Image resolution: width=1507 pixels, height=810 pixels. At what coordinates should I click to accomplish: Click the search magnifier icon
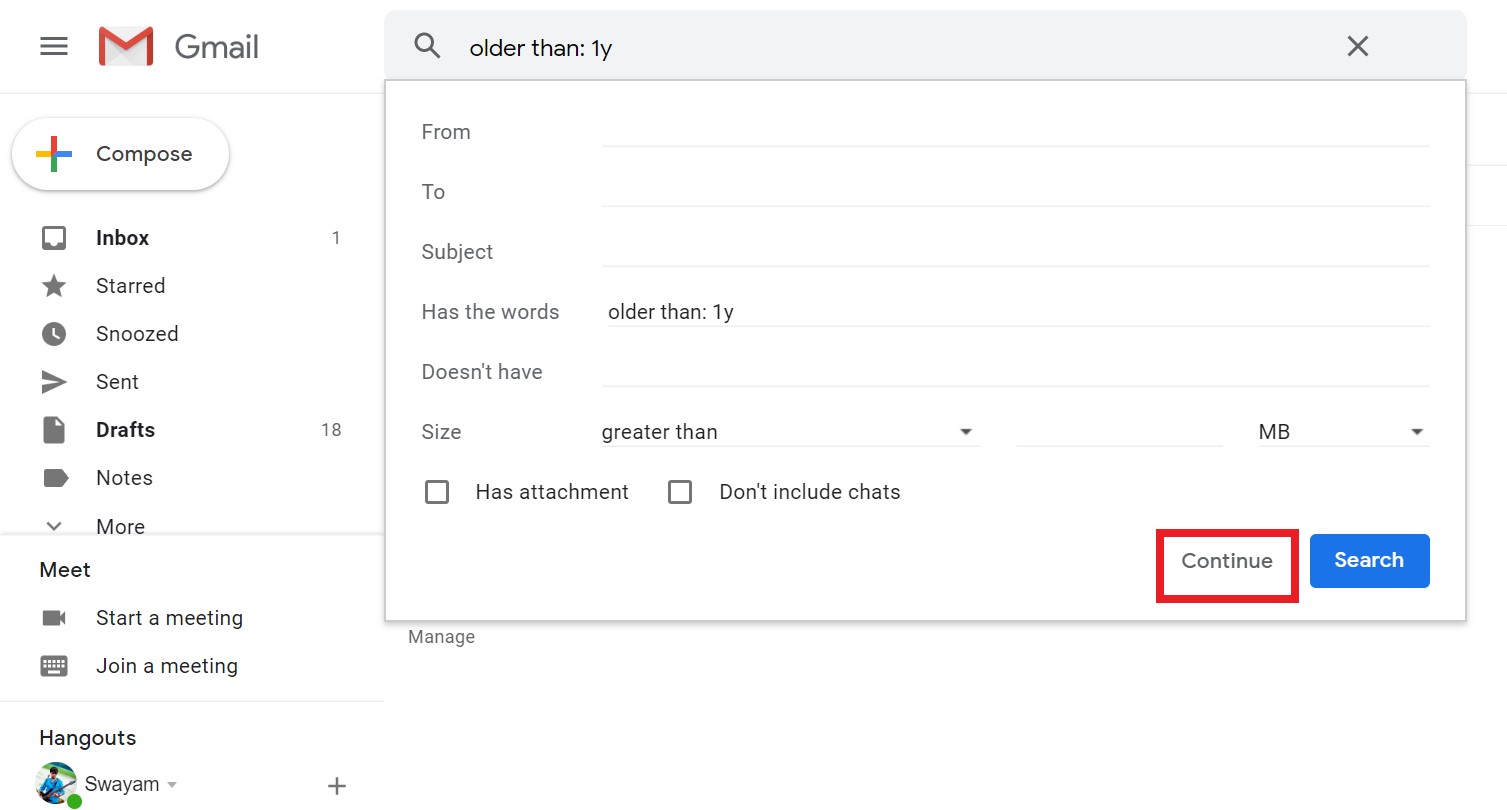click(427, 45)
